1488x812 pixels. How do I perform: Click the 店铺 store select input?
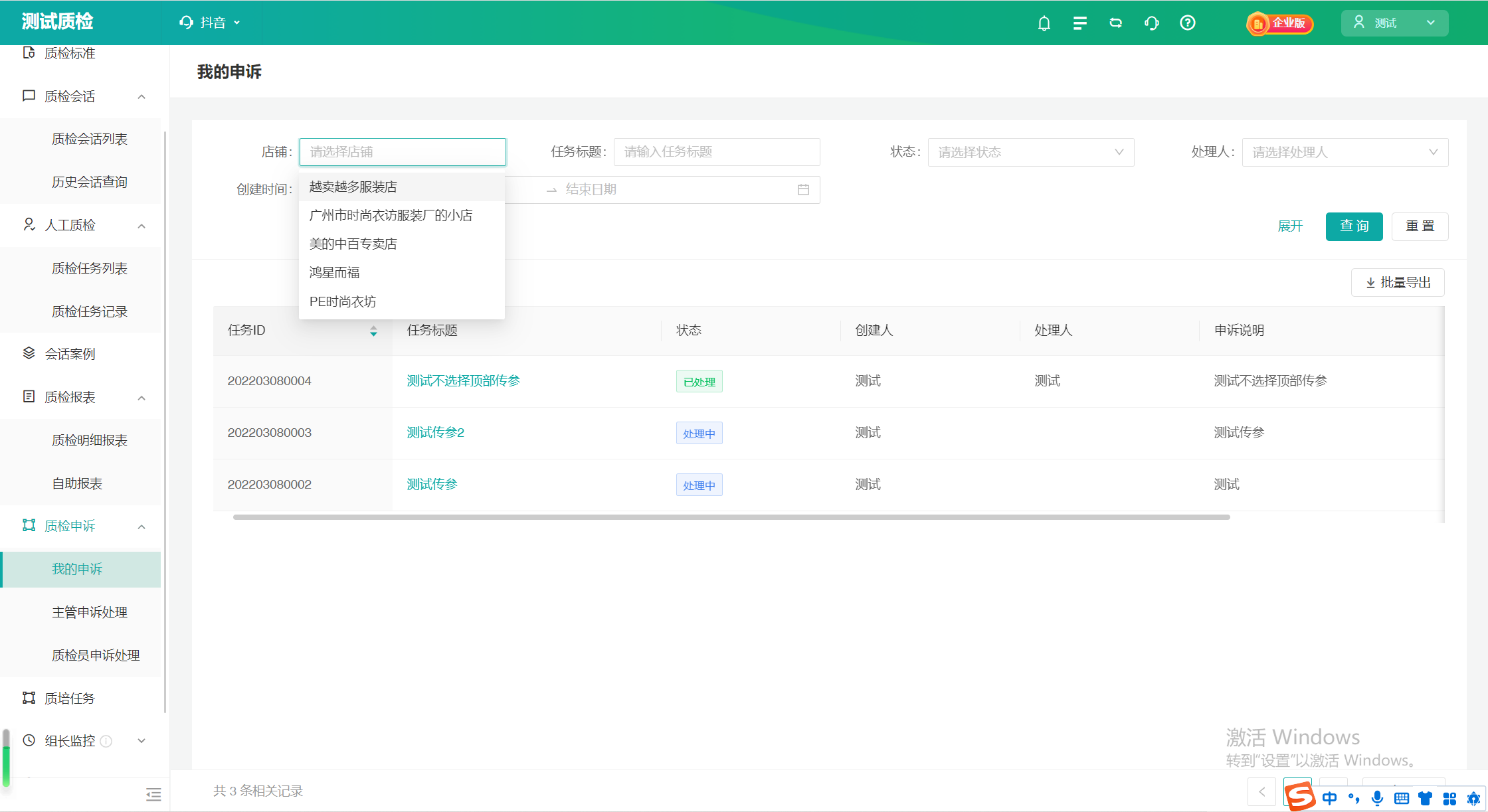[403, 152]
